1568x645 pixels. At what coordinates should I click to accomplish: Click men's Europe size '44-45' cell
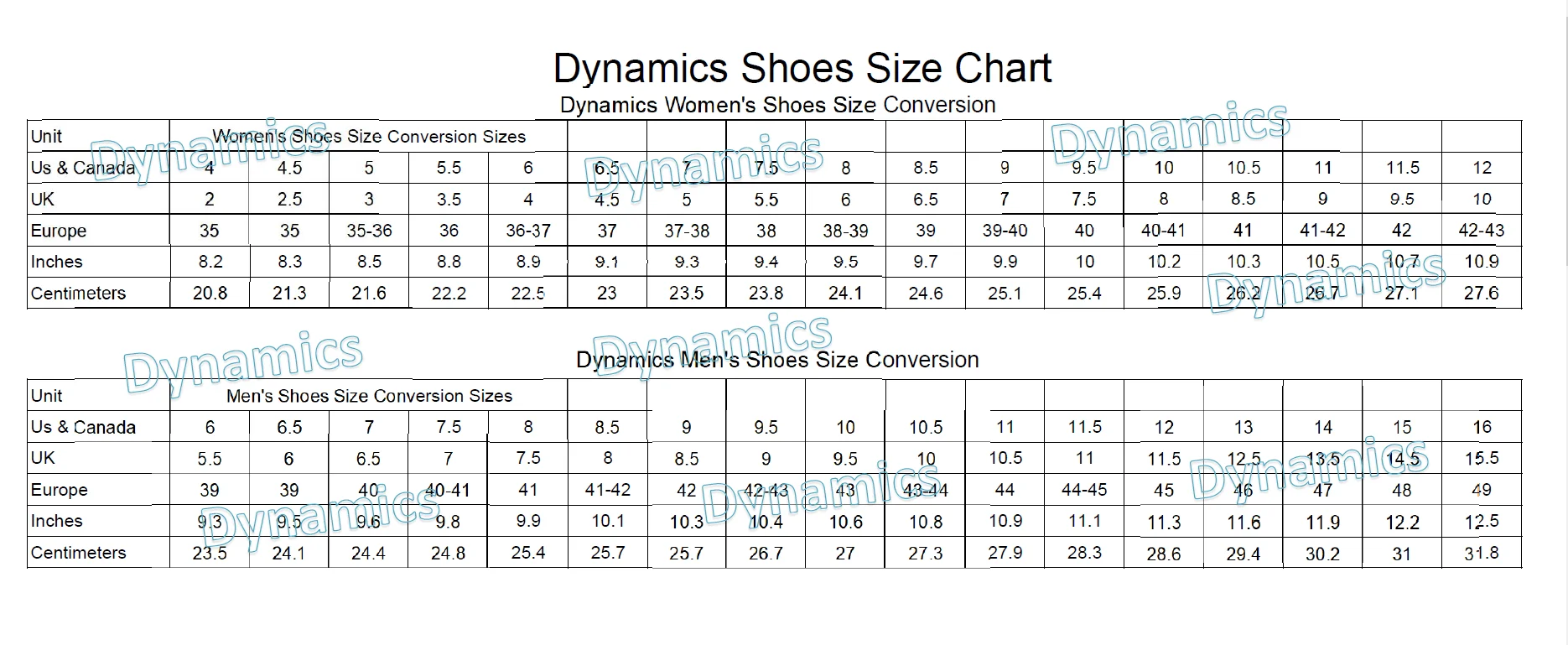1084,490
